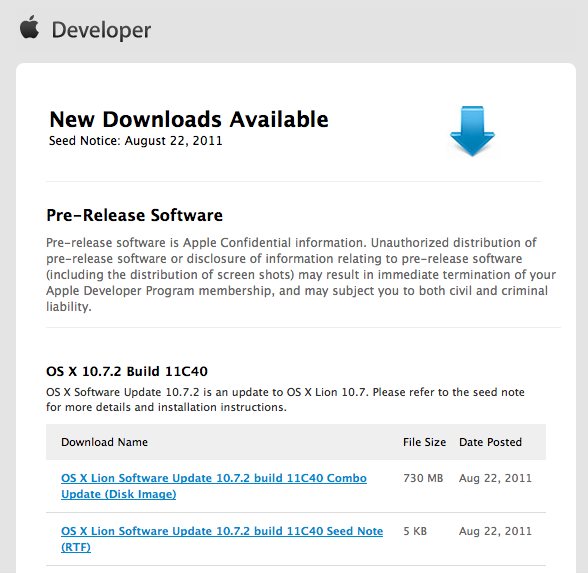The height and width of the screenshot is (573, 588).
Task: Click the Apple Confidential warning paragraph
Action: [x=301, y=274]
